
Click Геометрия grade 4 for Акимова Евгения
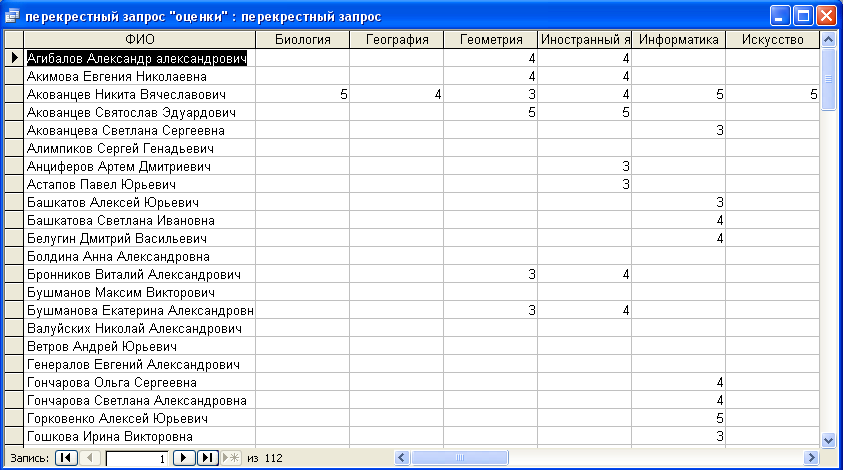tap(490, 76)
